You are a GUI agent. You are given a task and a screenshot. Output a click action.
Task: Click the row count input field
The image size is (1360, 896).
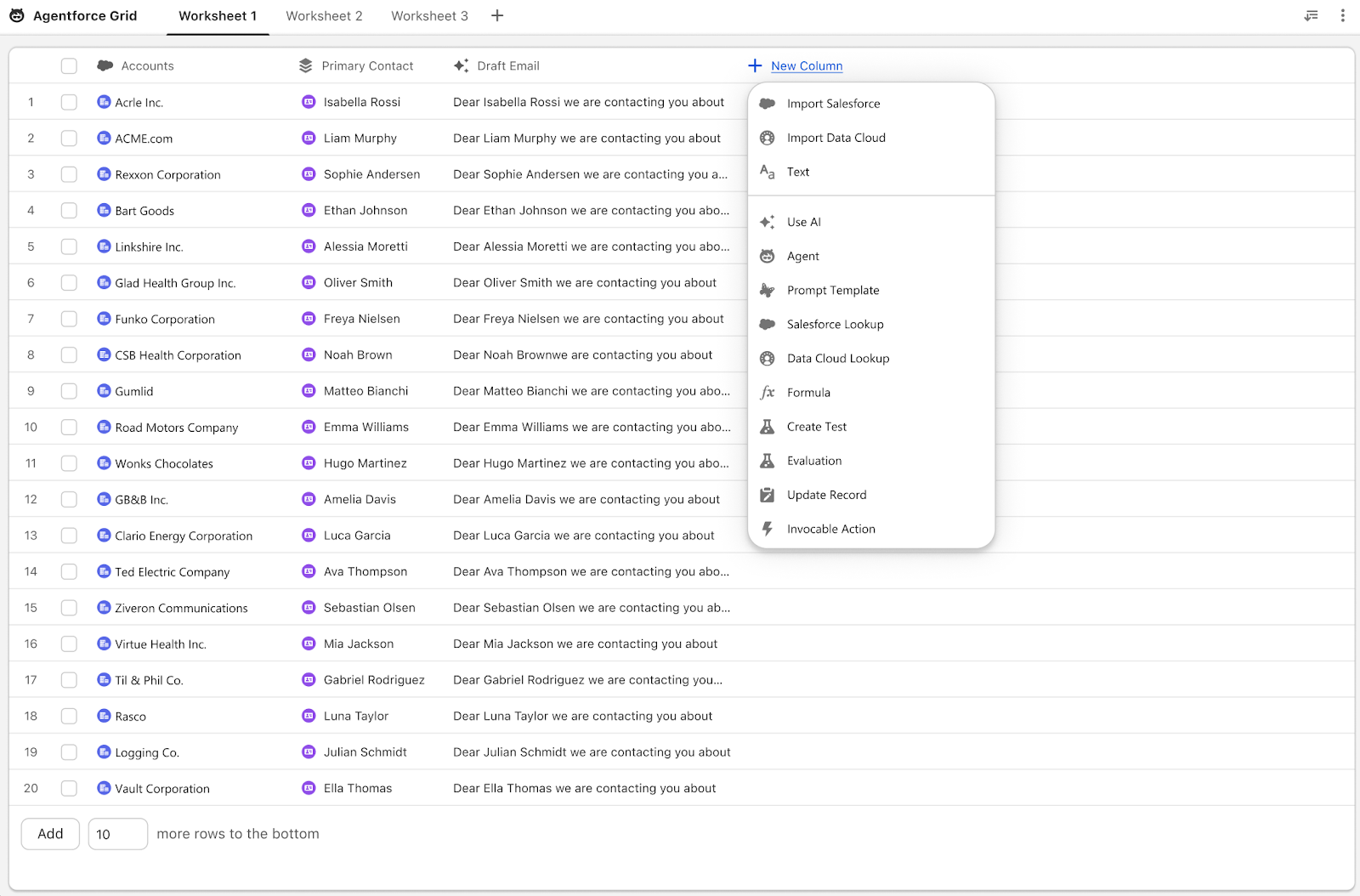pos(118,834)
